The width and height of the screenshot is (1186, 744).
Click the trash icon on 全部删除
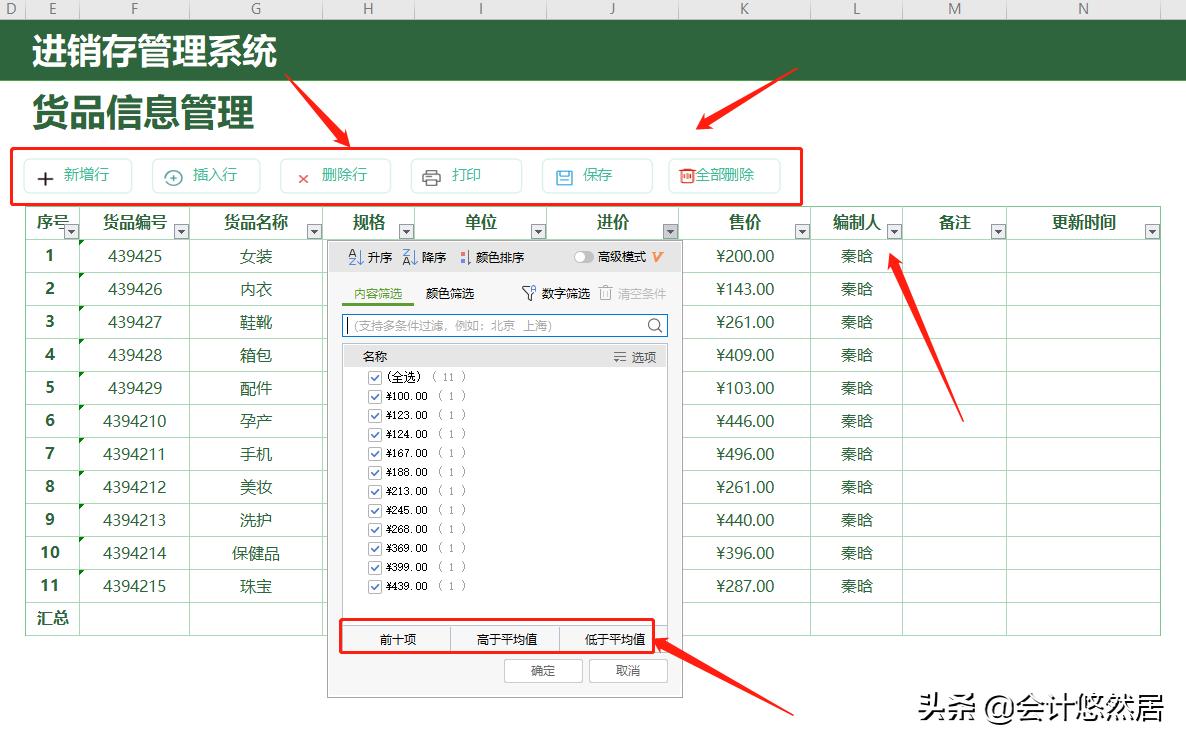(x=686, y=176)
